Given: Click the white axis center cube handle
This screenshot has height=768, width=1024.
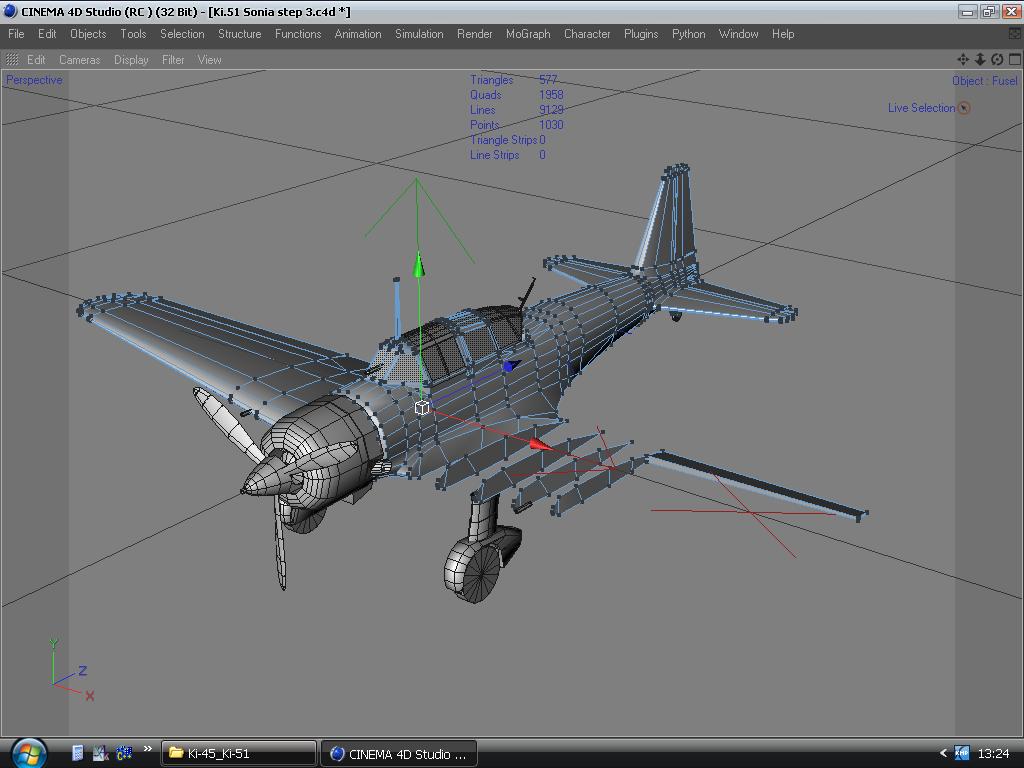Looking at the screenshot, I should [422, 407].
